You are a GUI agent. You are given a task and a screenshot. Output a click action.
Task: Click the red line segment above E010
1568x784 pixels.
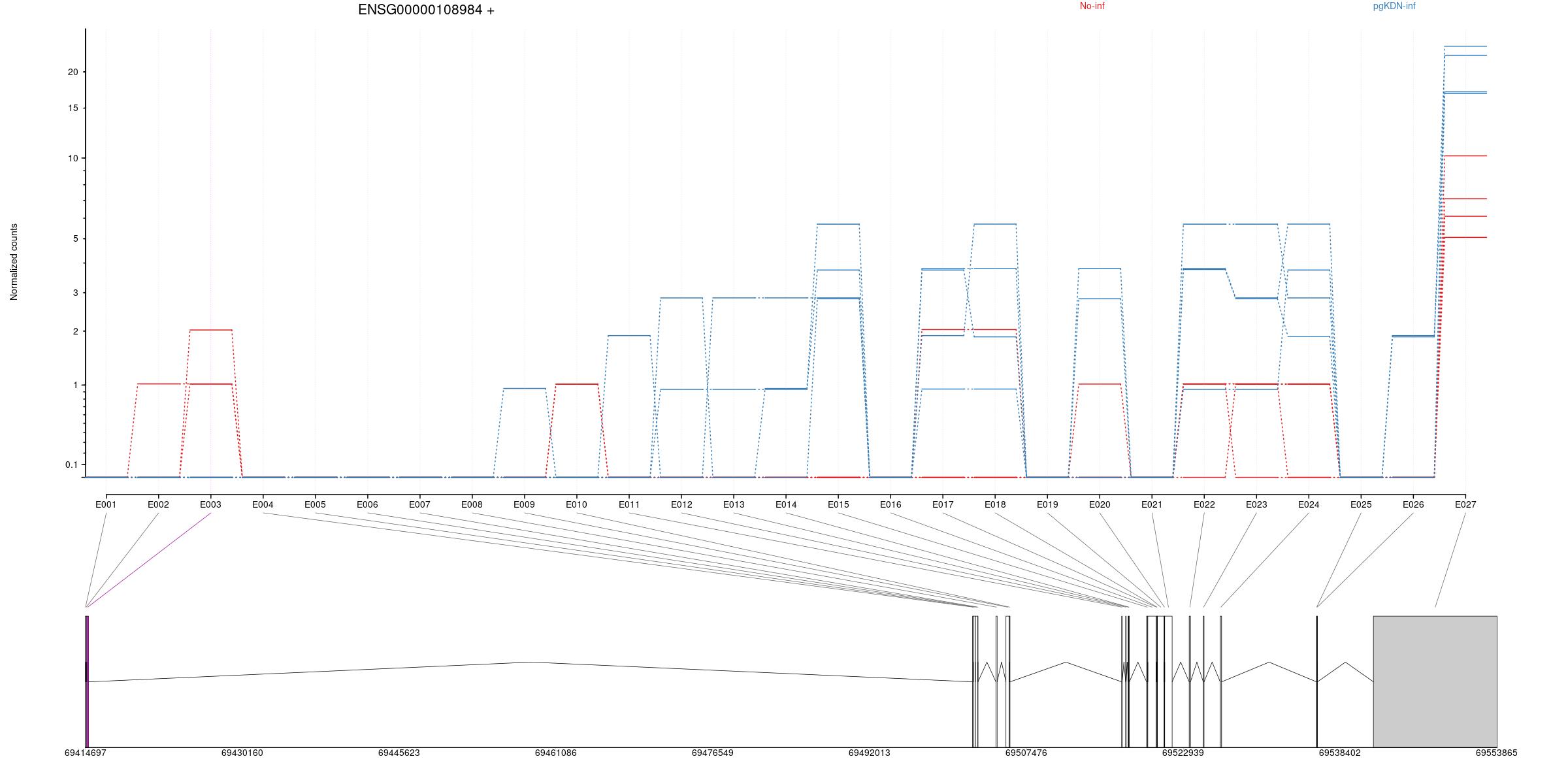(577, 384)
